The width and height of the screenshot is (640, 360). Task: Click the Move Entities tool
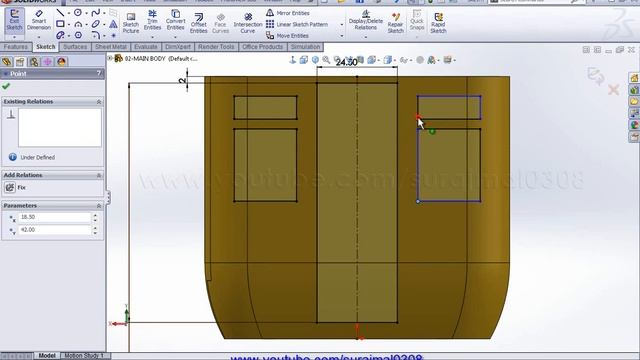click(287, 36)
